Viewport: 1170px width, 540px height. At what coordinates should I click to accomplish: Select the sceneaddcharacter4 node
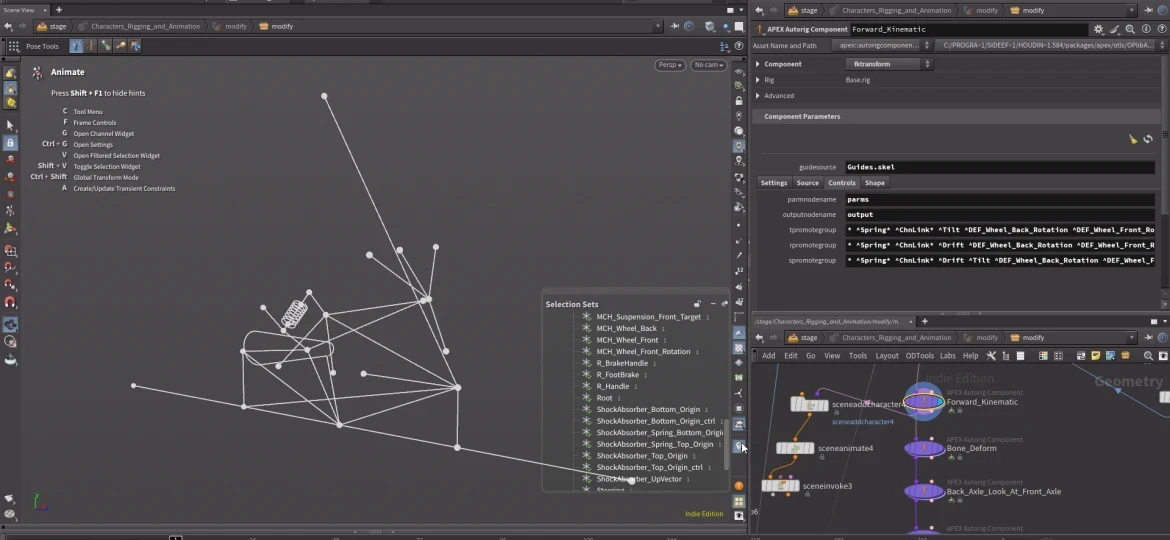point(810,405)
